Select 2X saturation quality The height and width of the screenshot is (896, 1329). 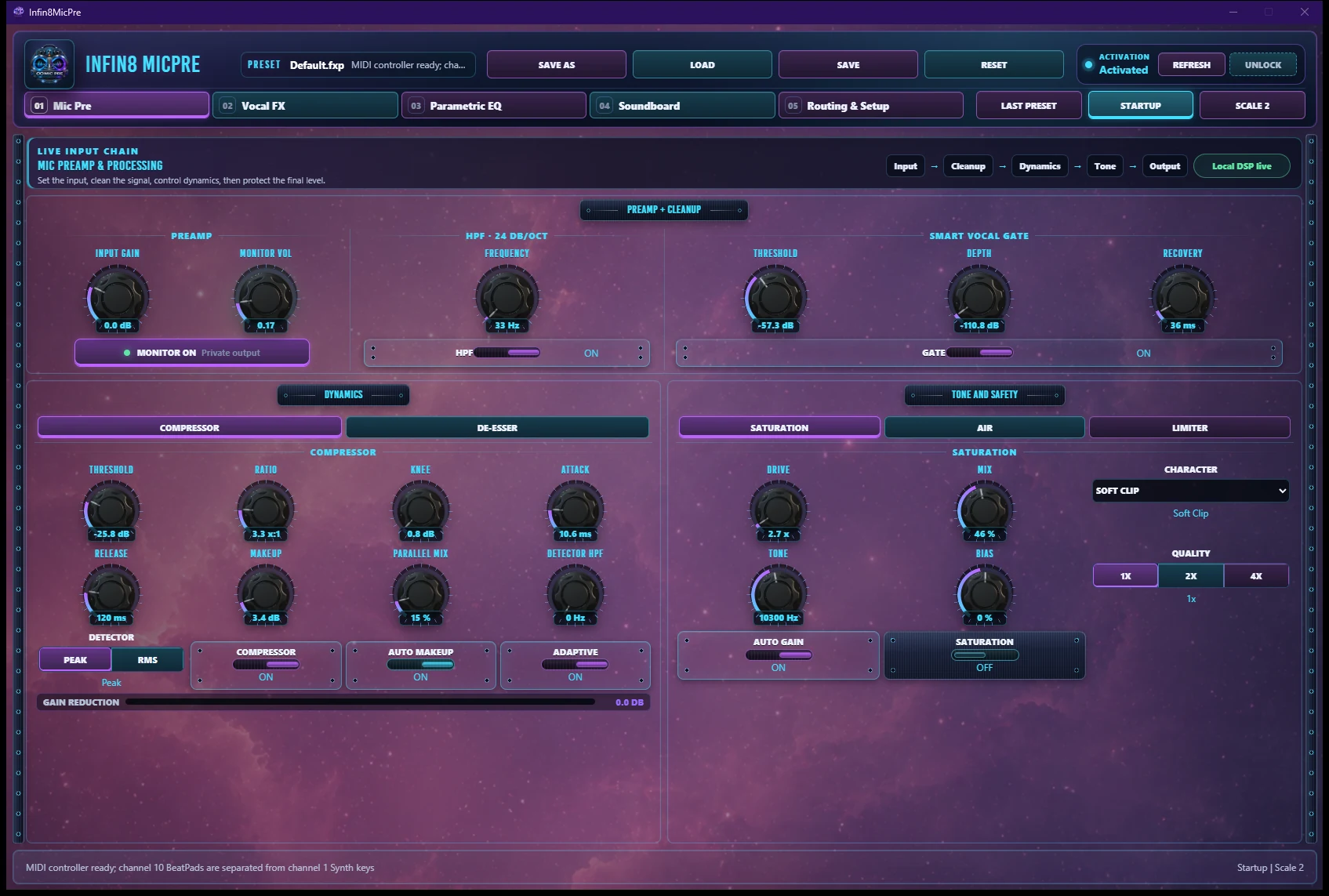coord(1190,576)
